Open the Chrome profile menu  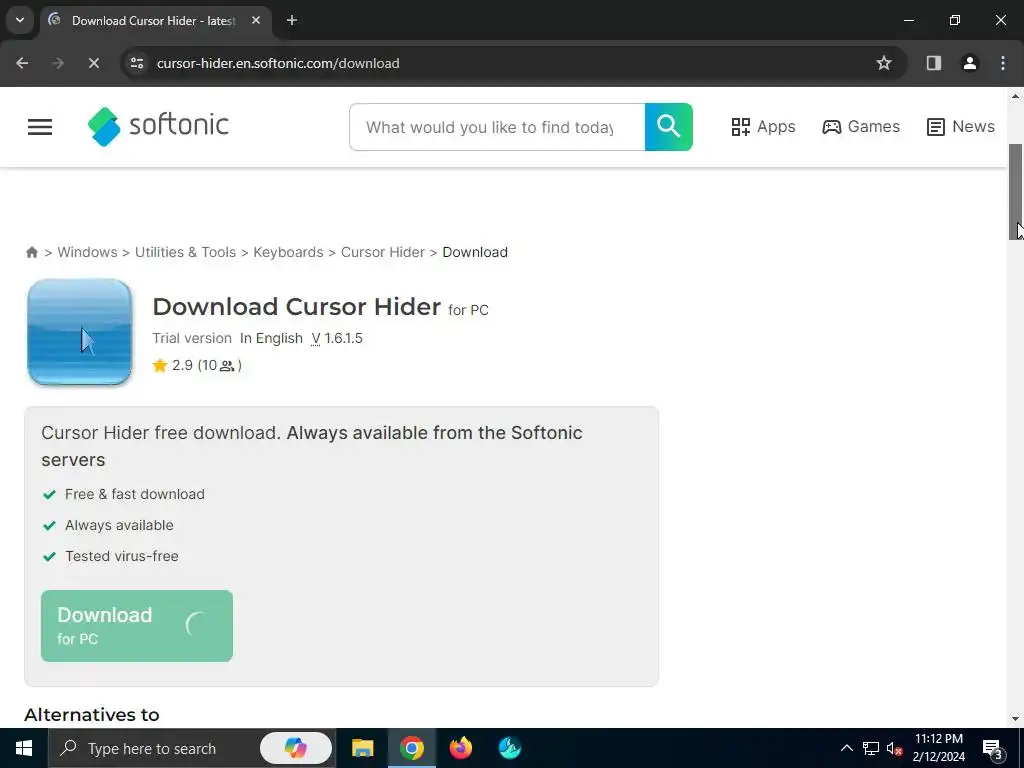[x=970, y=63]
